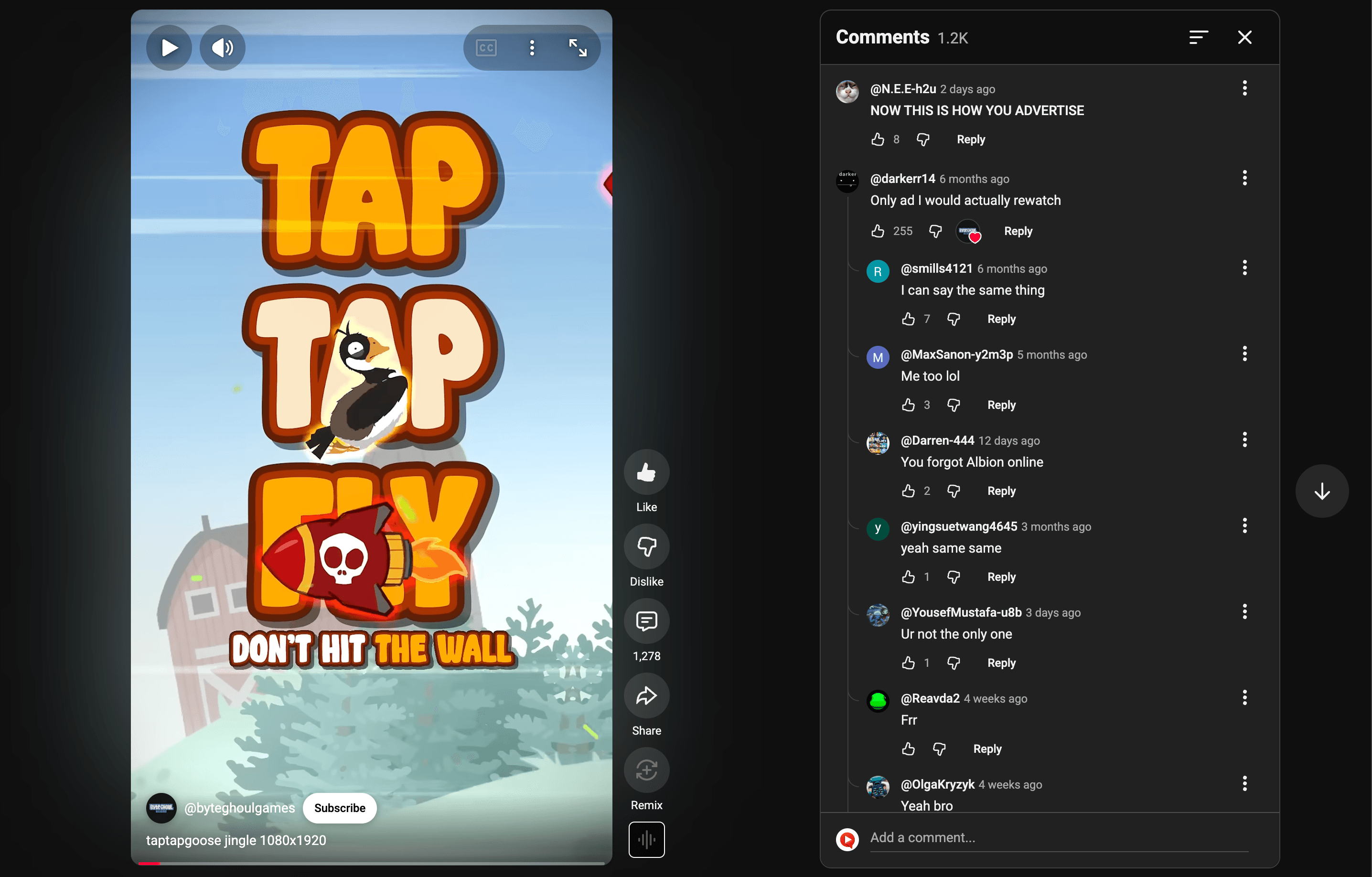The width and height of the screenshot is (1372, 877).
Task: Like @MaxSanon-y2m3p's reply
Action: pos(908,405)
